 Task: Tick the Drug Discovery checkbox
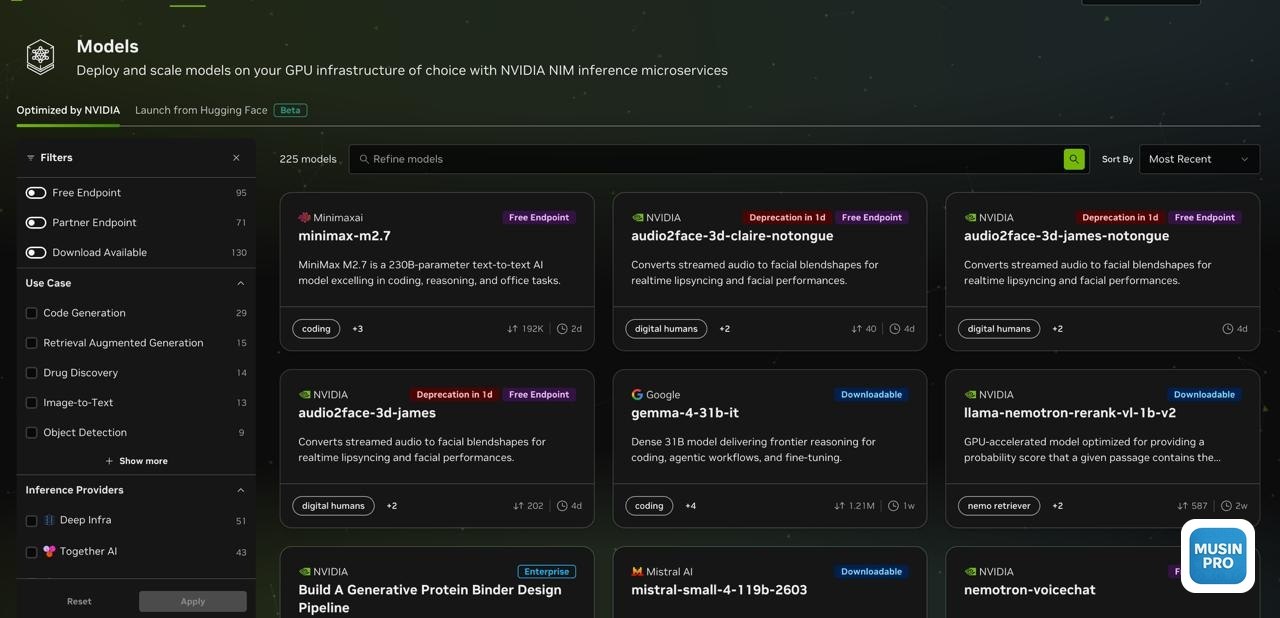(x=31, y=373)
